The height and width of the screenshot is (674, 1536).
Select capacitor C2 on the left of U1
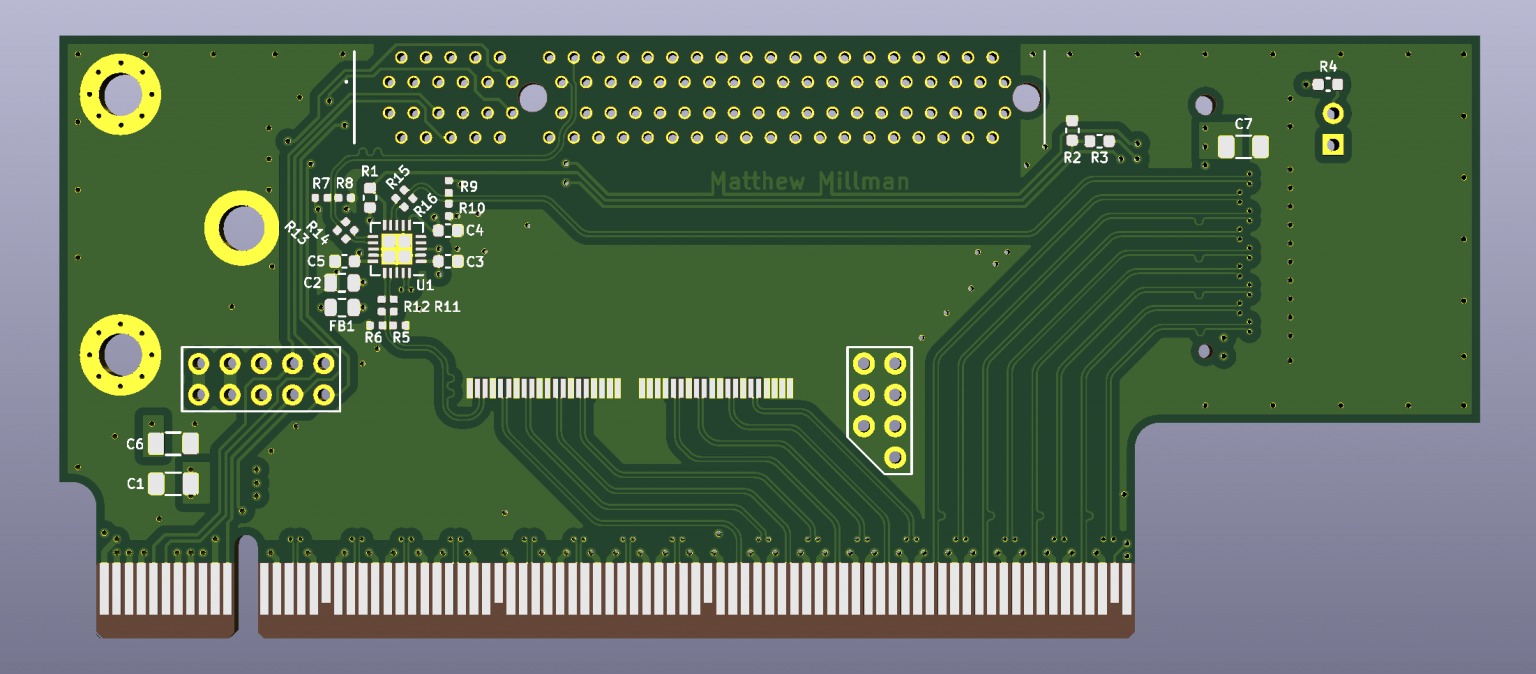coord(340,283)
